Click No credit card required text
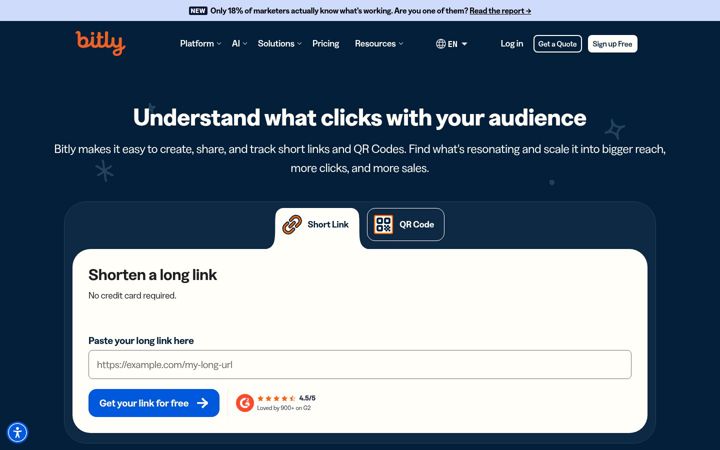 [132, 296]
